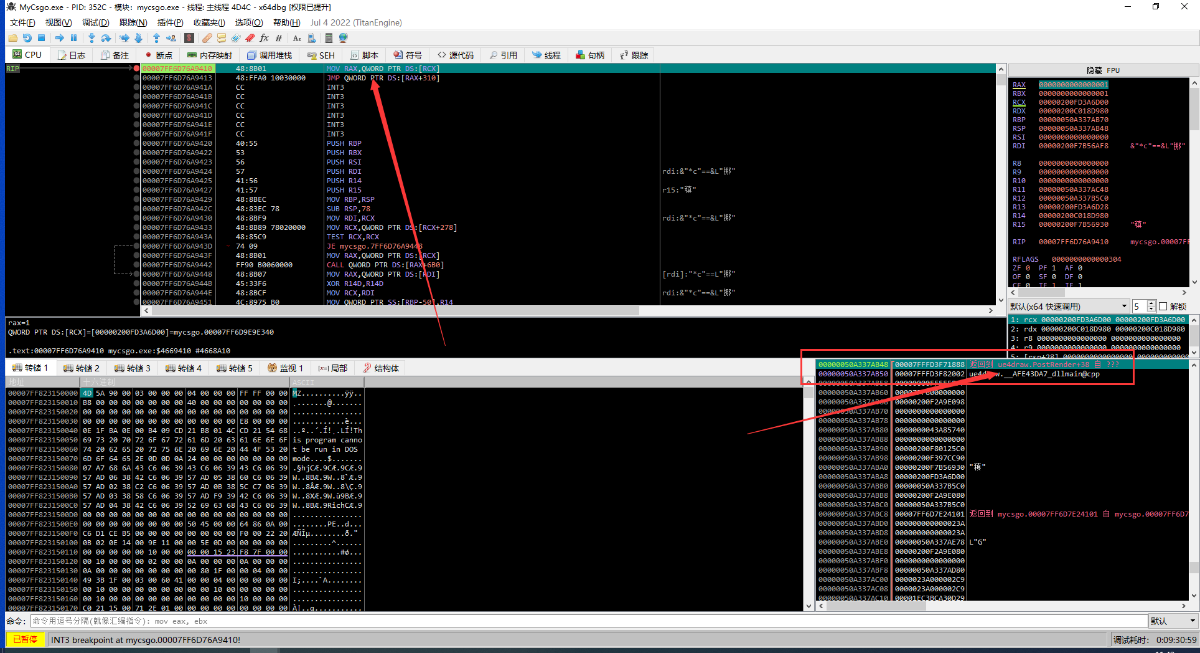Switch to the 调用堆栈 tab
1200x653 pixels.
[x=269, y=55]
